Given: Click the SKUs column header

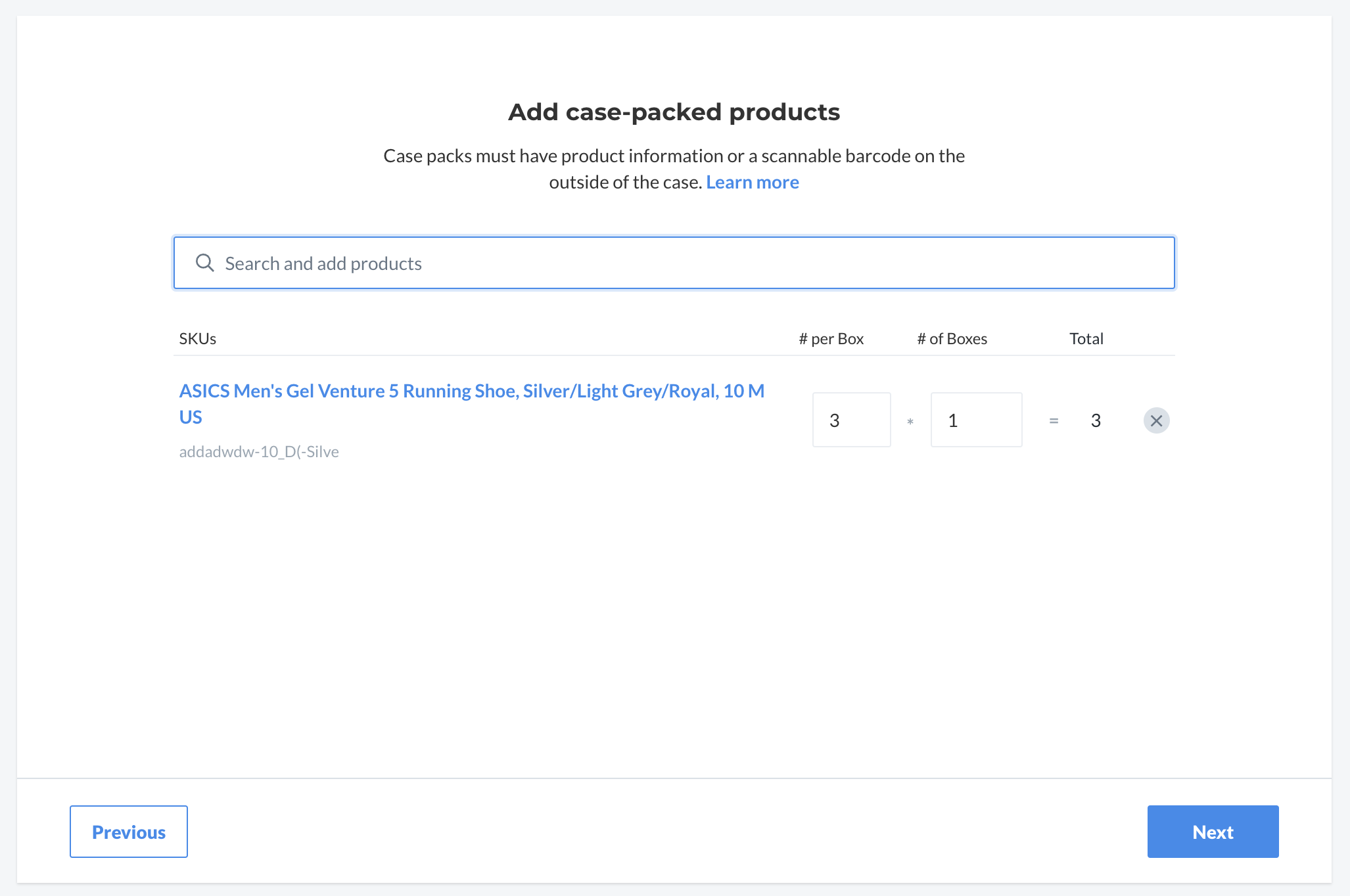Looking at the screenshot, I should (198, 339).
